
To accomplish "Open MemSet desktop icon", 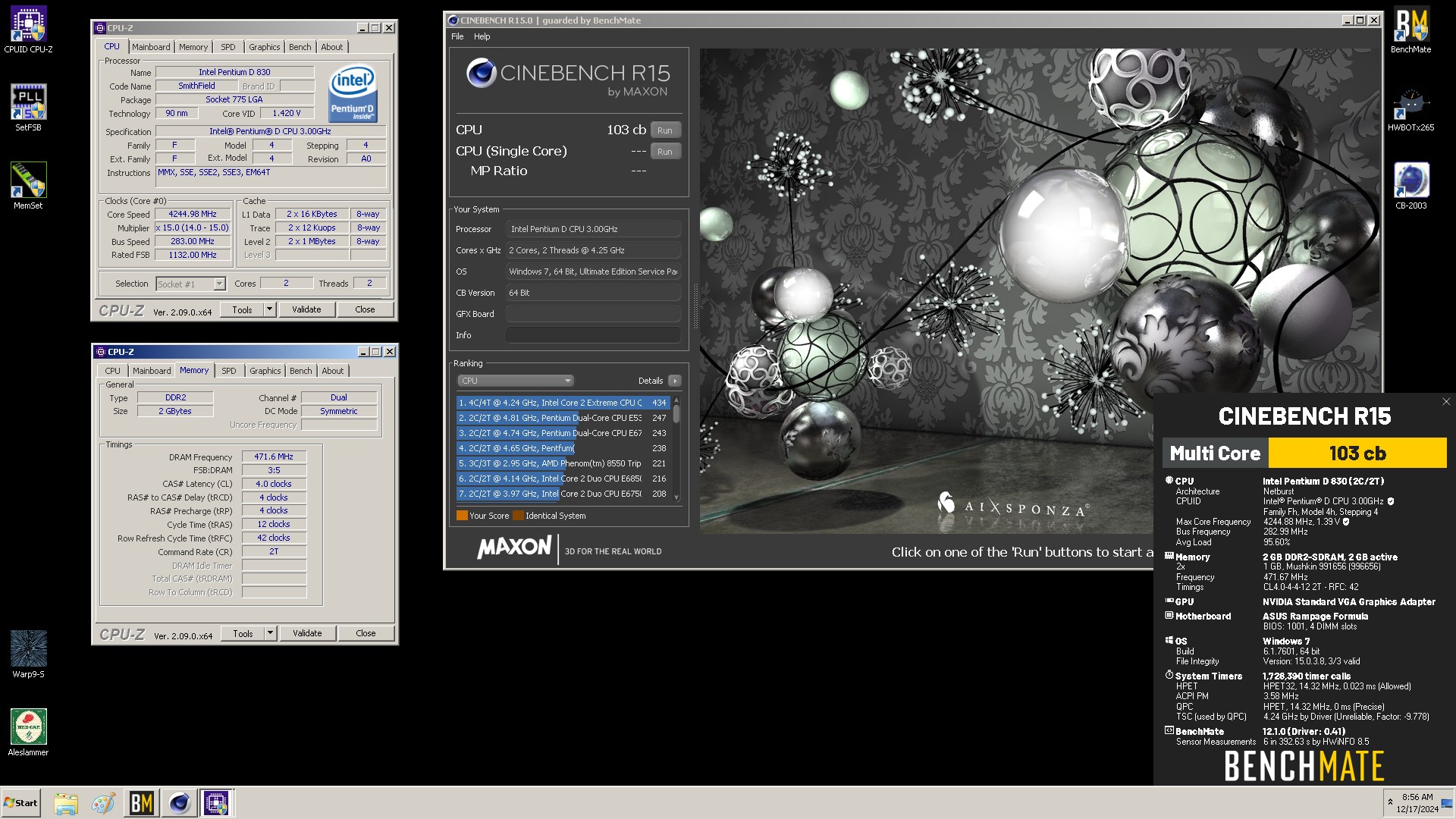I will 28,186.
